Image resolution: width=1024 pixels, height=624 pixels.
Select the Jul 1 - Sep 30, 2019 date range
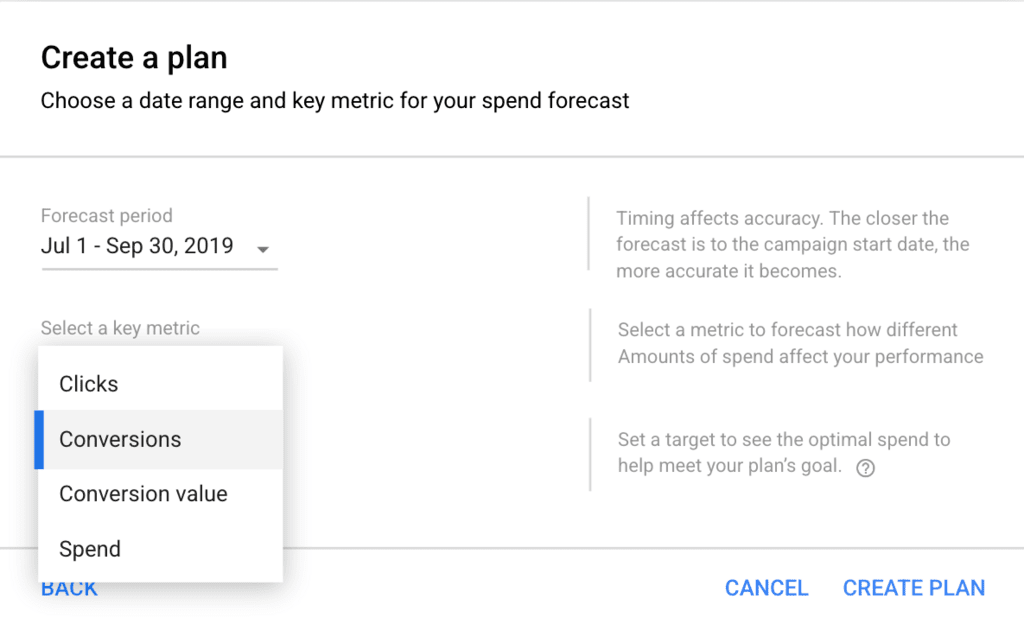click(x=137, y=246)
